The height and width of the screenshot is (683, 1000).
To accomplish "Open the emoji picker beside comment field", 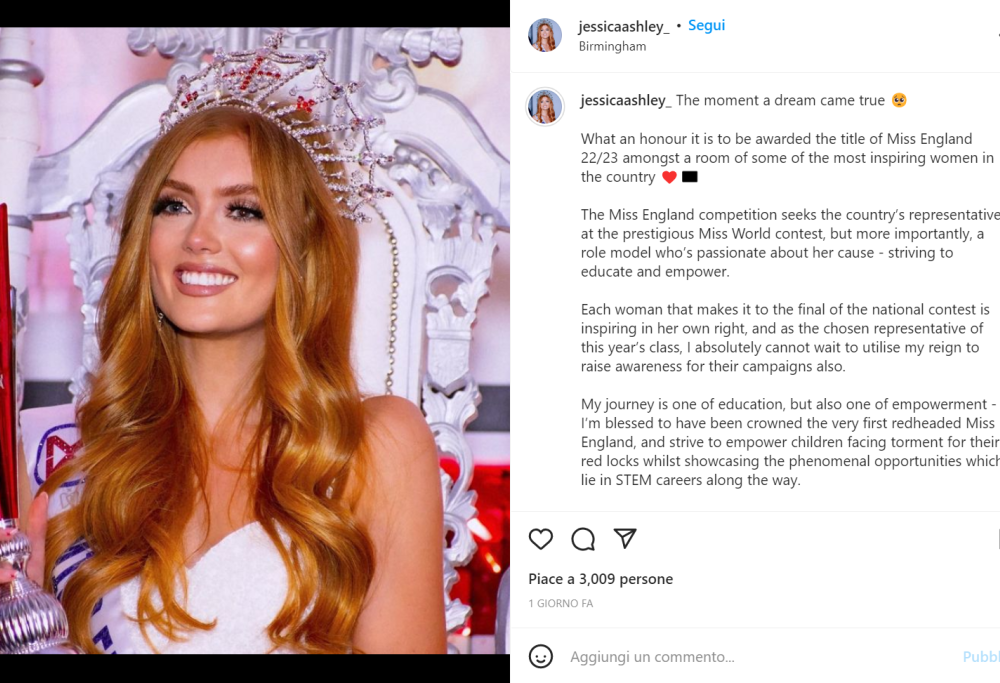I will point(541,656).
